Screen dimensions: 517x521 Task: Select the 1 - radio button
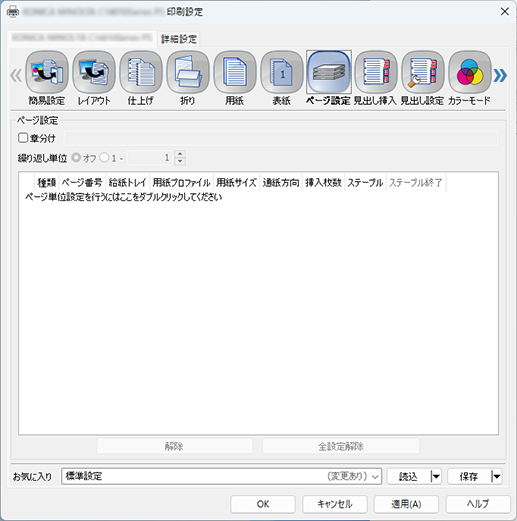(104, 157)
